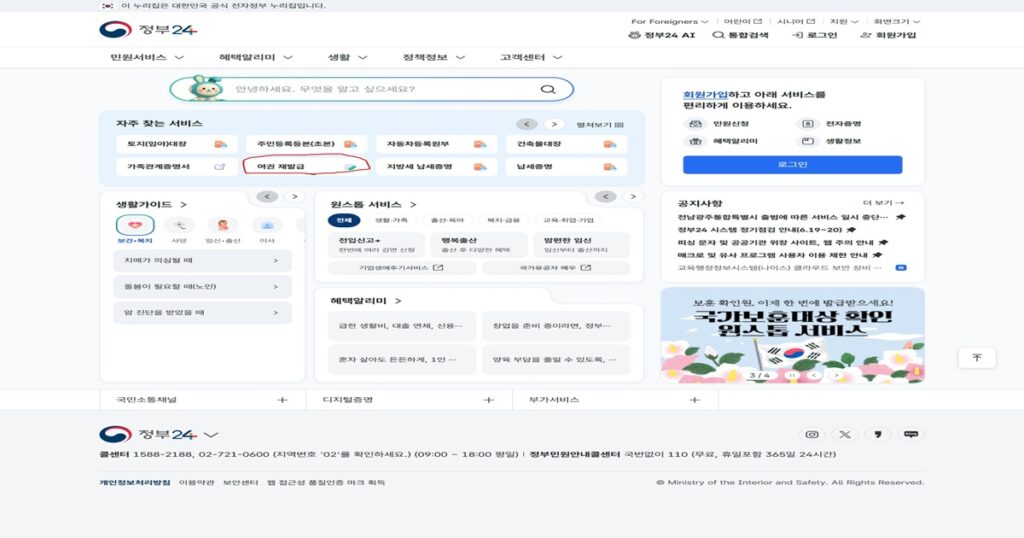Open 통합검색 in the header
Screen dimensions: 1024x538
[740, 35]
